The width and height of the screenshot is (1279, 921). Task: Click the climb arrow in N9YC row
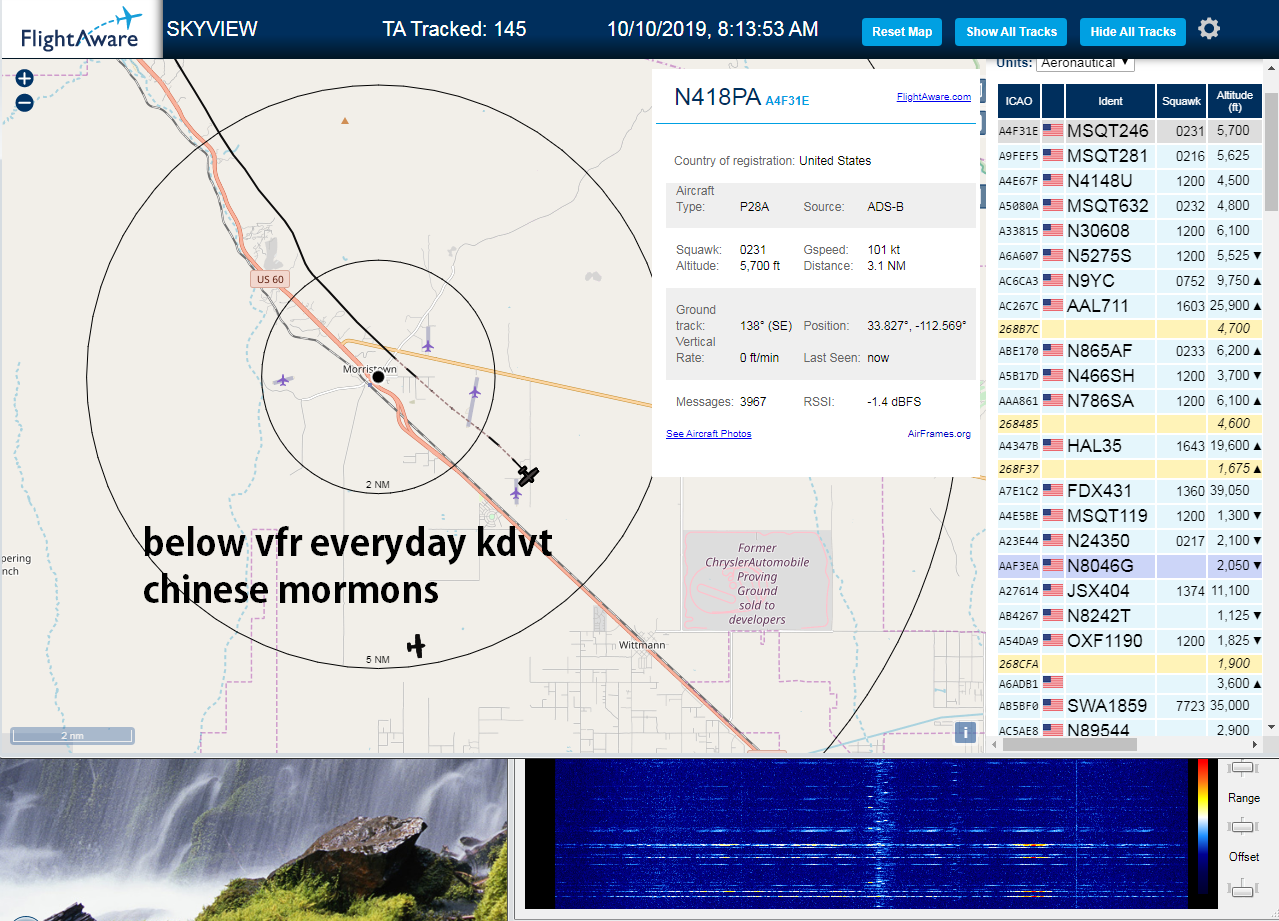click(1257, 281)
